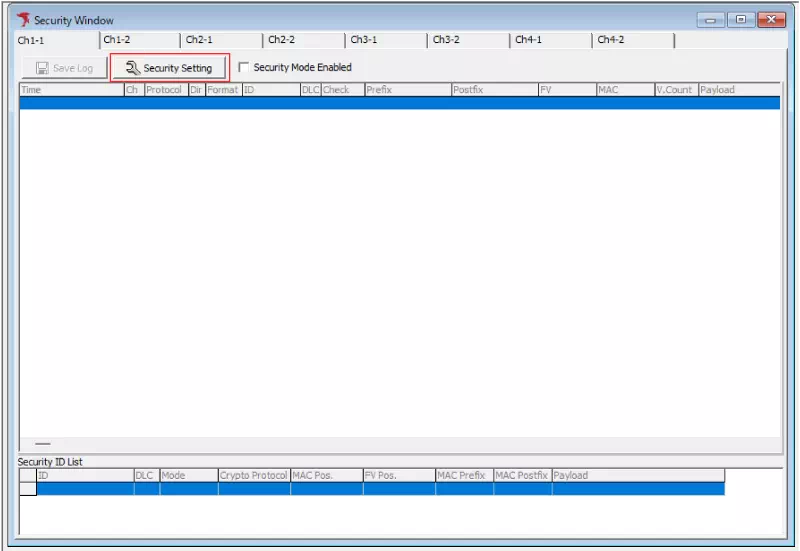The height and width of the screenshot is (551, 800).
Task: Switch to the Ch4-1 tab
Action: pos(552,40)
